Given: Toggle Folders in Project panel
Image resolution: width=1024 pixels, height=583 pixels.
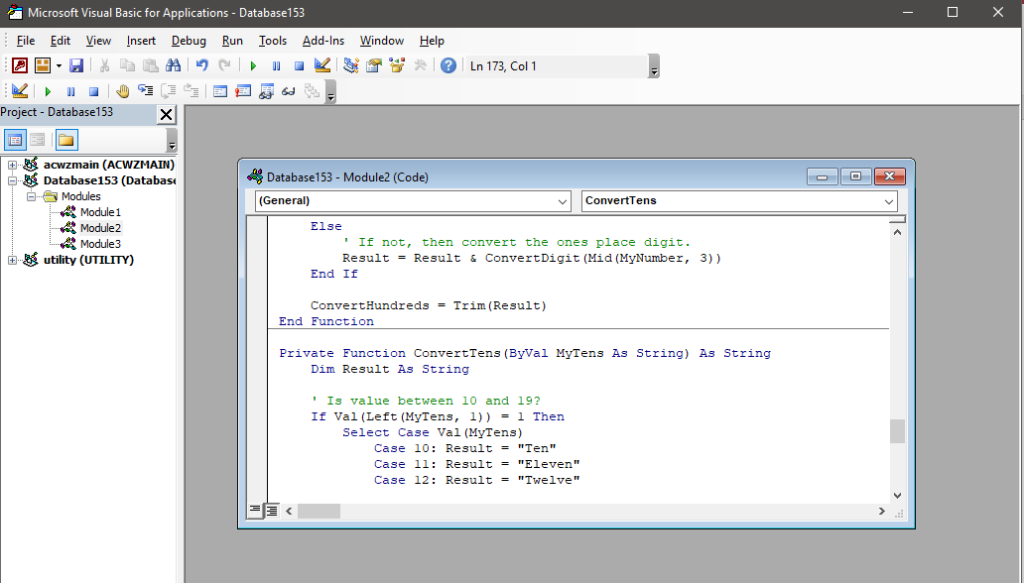Looking at the screenshot, I should point(66,140).
